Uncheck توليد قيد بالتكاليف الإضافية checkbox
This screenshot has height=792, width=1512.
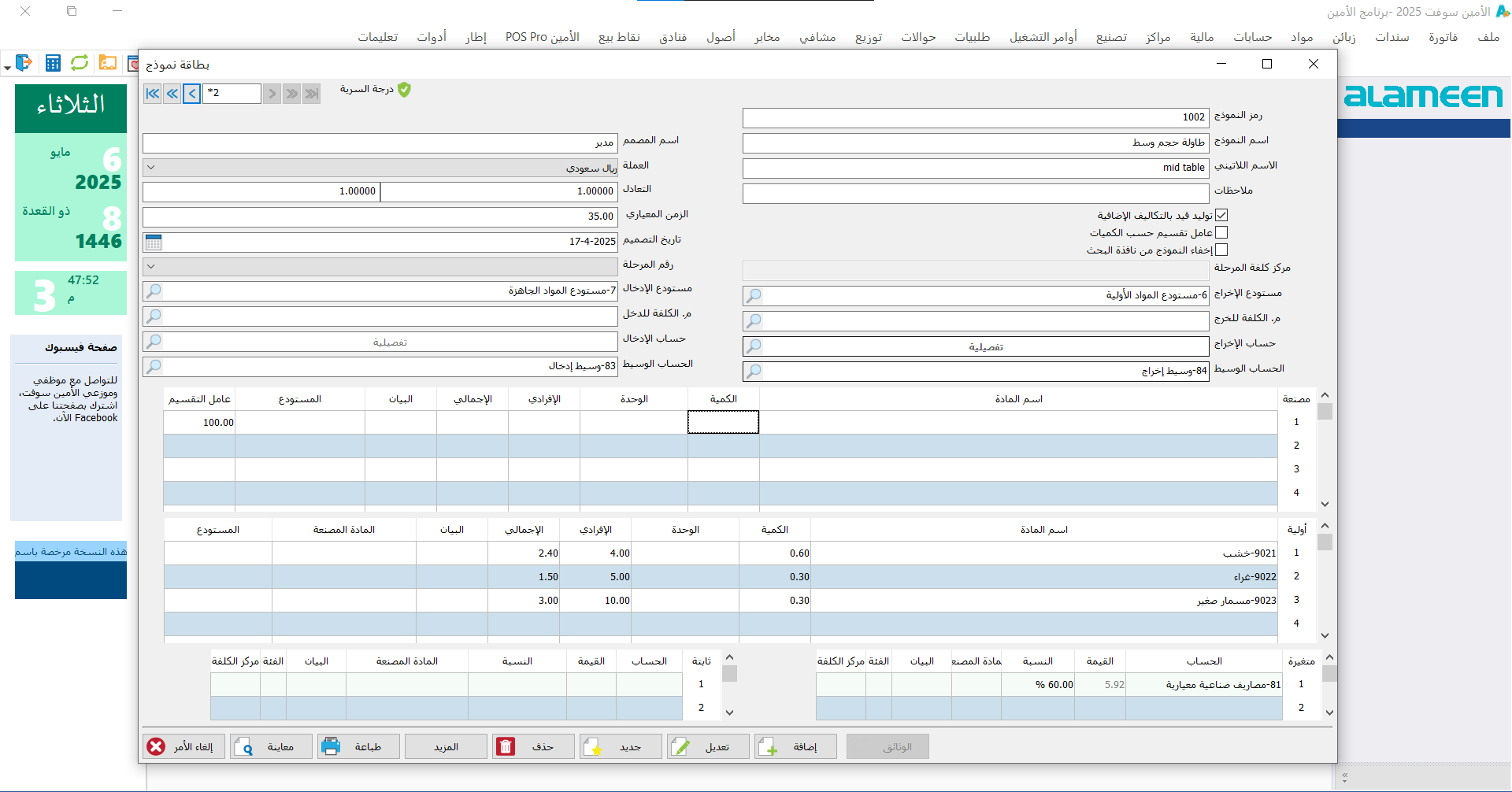(1221, 215)
